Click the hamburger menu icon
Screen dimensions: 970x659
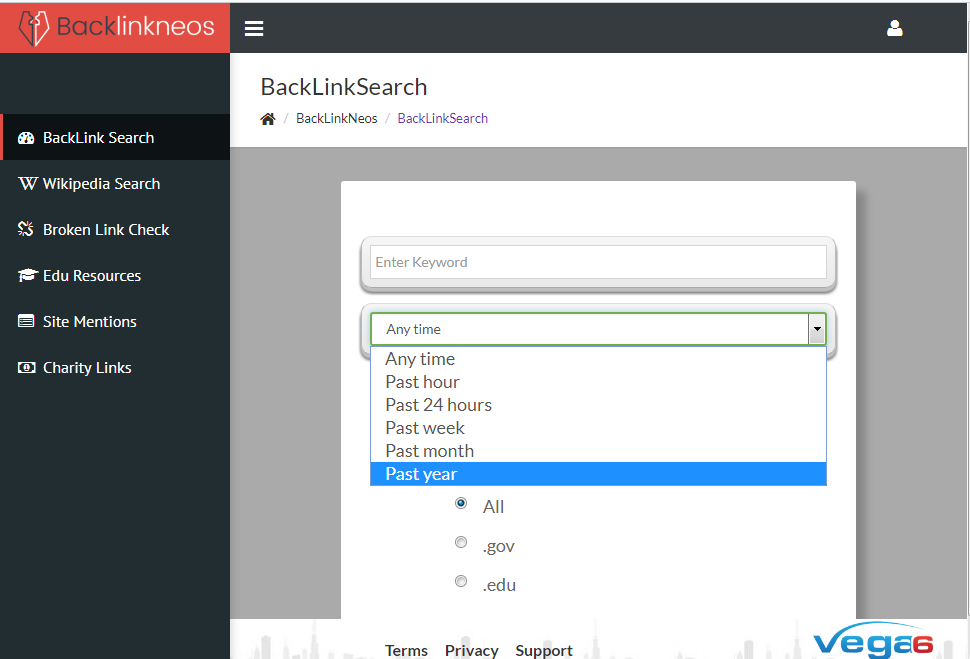pos(254,29)
